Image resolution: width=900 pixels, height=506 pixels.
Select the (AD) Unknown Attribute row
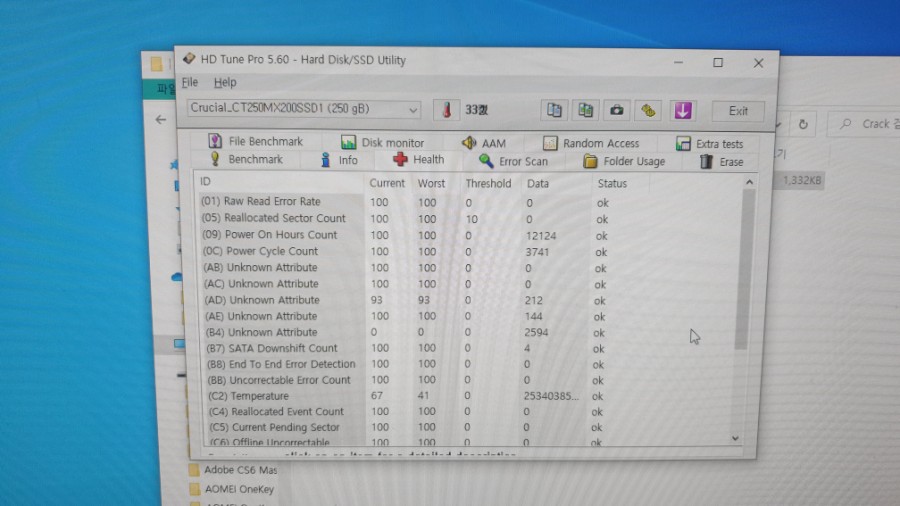470,300
